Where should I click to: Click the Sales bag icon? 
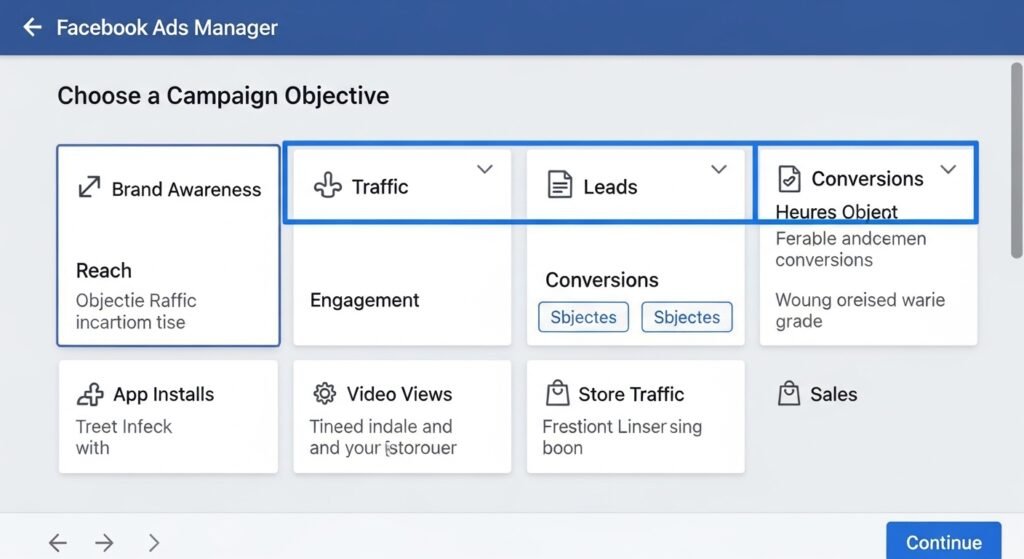[789, 393]
